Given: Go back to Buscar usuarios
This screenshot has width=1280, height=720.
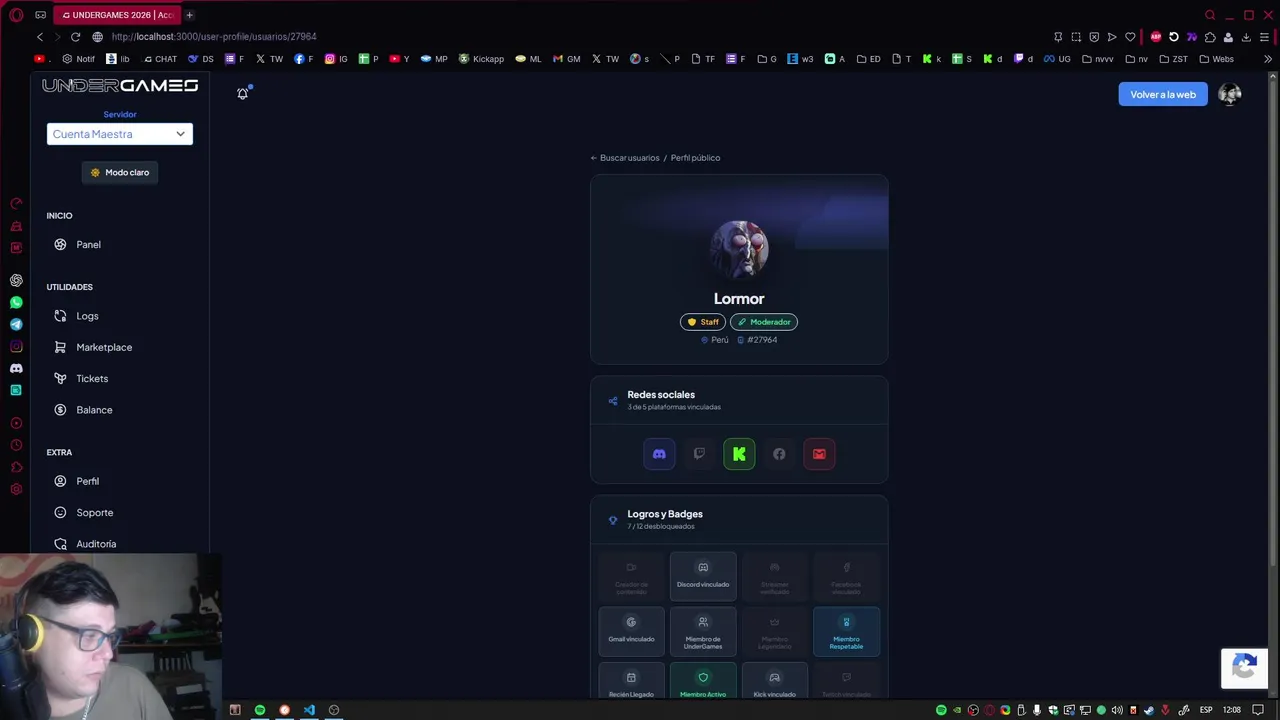Looking at the screenshot, I should point(625,158).
